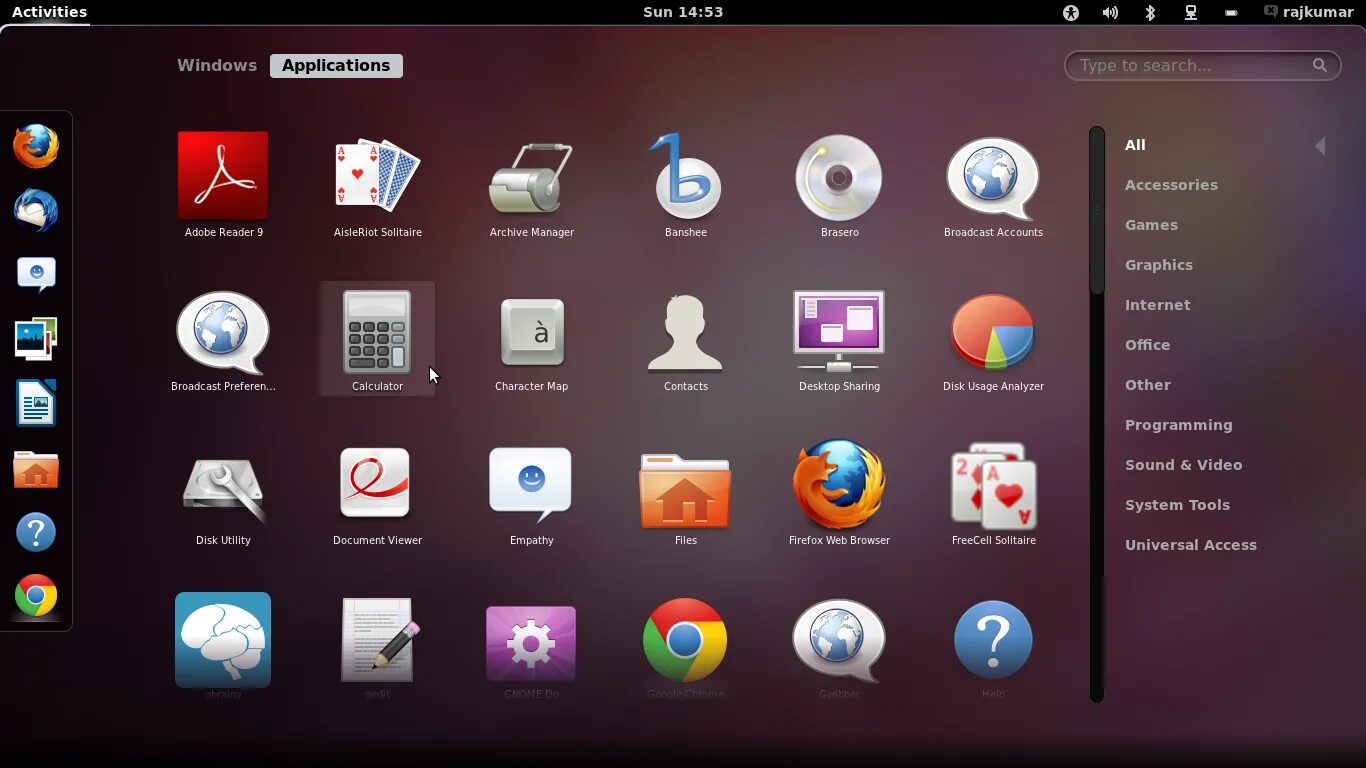Filter by System Tools category
This screenshot has width=1366, height=768.
click(1177, 505)
